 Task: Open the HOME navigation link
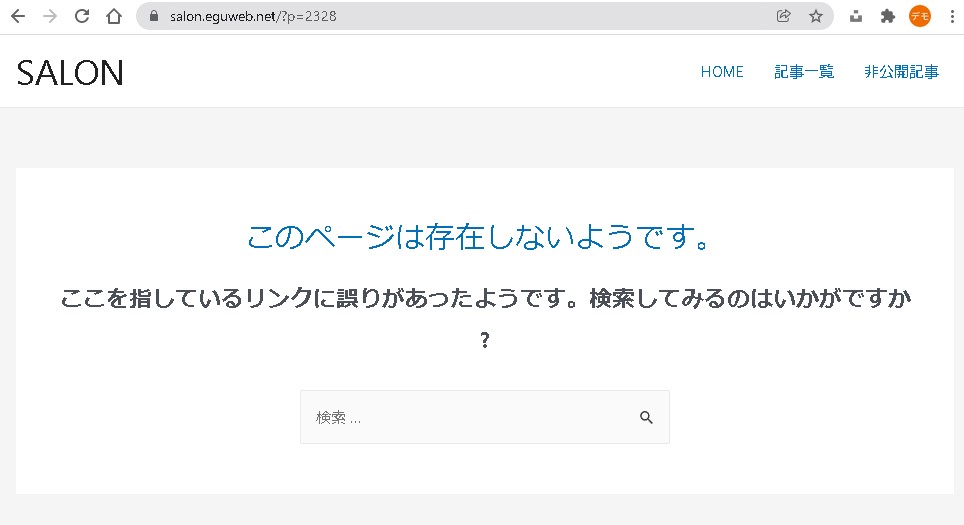[722, 72]
